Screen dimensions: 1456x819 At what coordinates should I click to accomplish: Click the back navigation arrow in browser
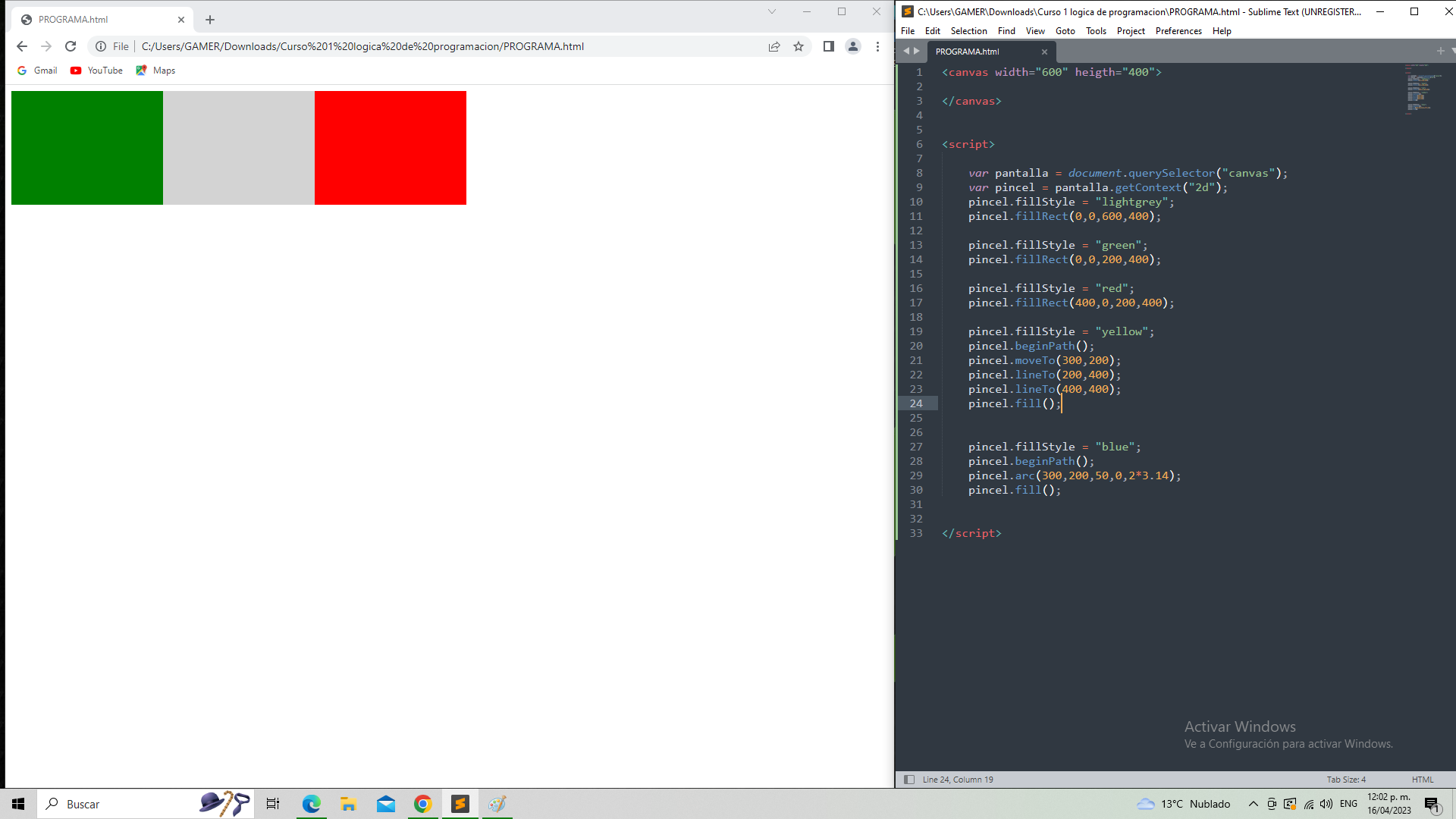[21, 46]
